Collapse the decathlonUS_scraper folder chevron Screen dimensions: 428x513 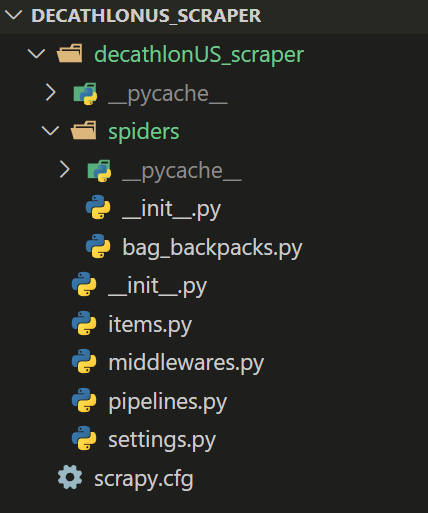[x=36, y=54]
